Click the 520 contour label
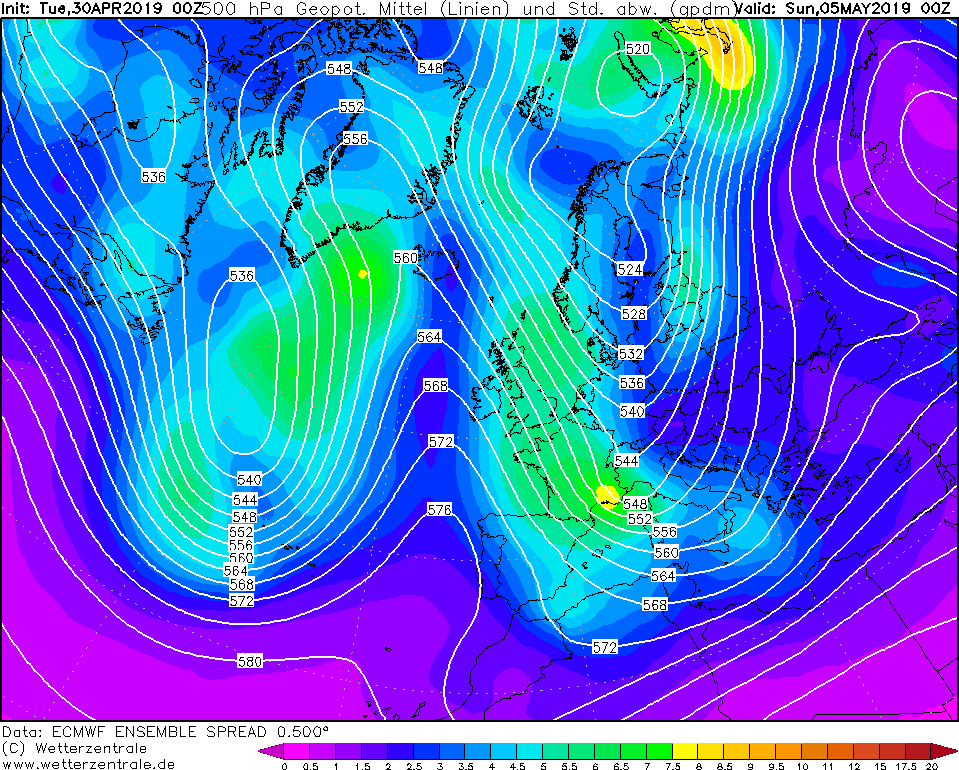The image size is (959, 770). 637,49
